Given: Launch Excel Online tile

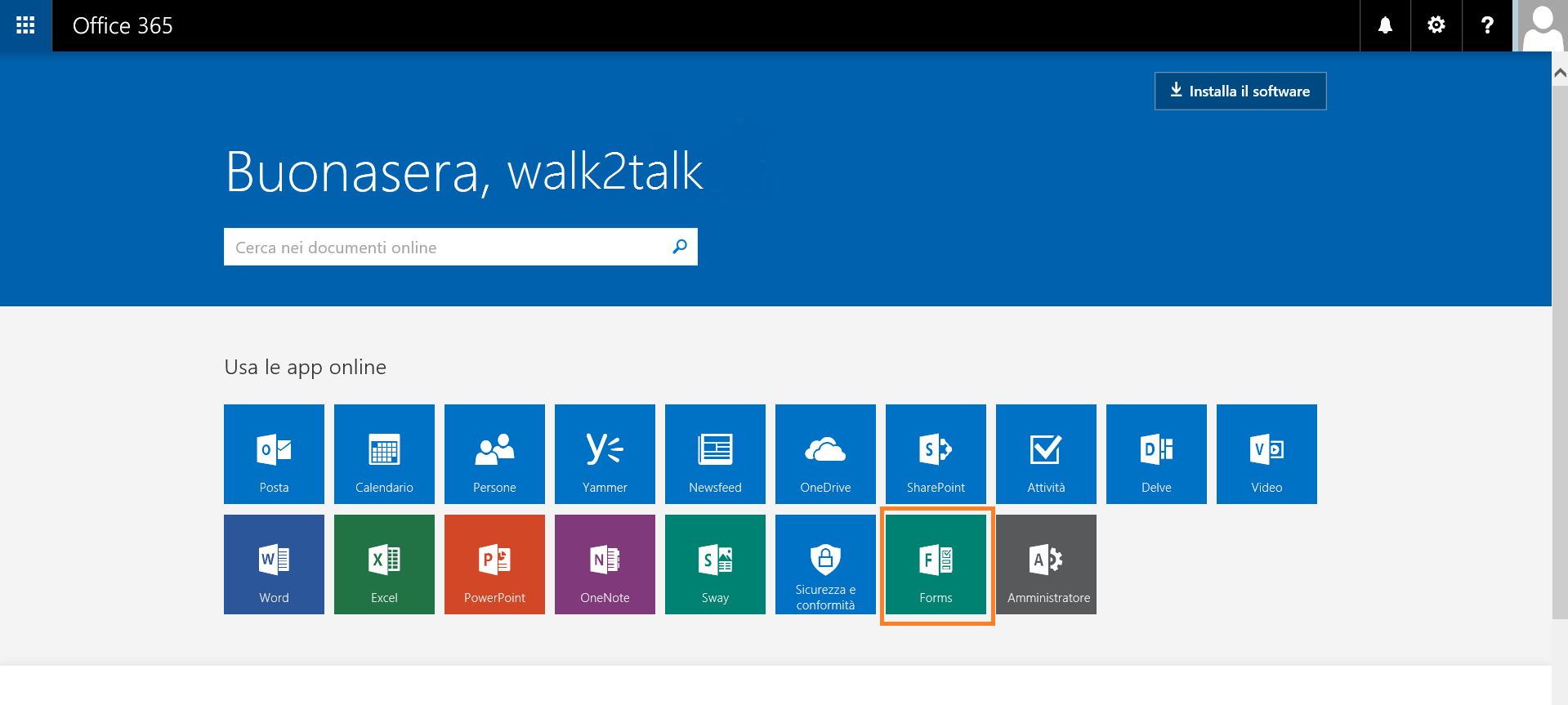Looking at the screenshot, I should point(384,564).
